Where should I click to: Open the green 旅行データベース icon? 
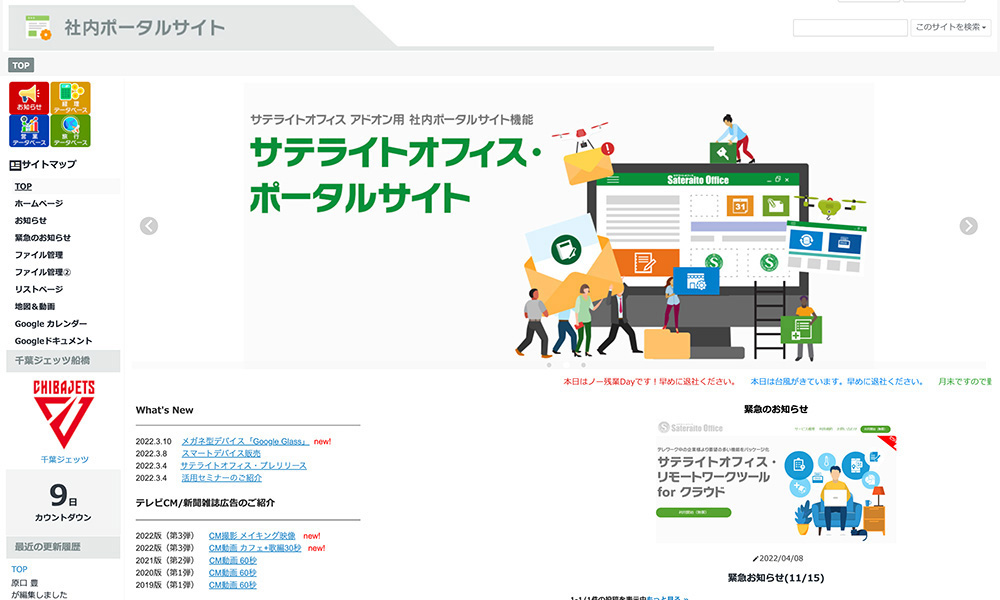(x=70, y=131)
